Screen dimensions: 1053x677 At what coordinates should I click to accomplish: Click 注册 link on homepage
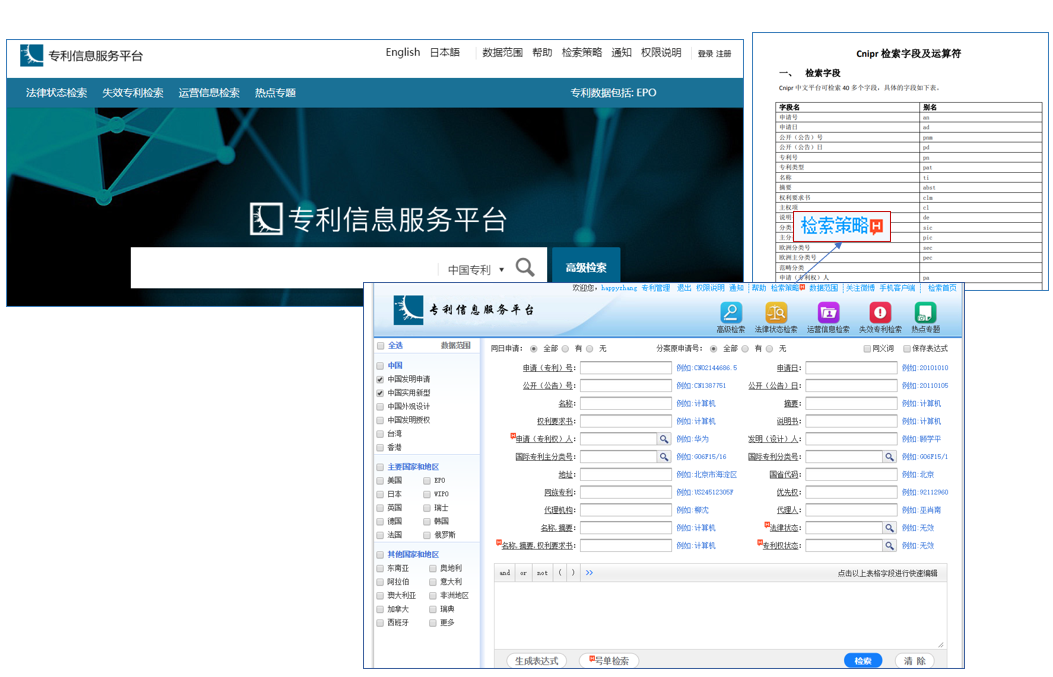[723, 54]
